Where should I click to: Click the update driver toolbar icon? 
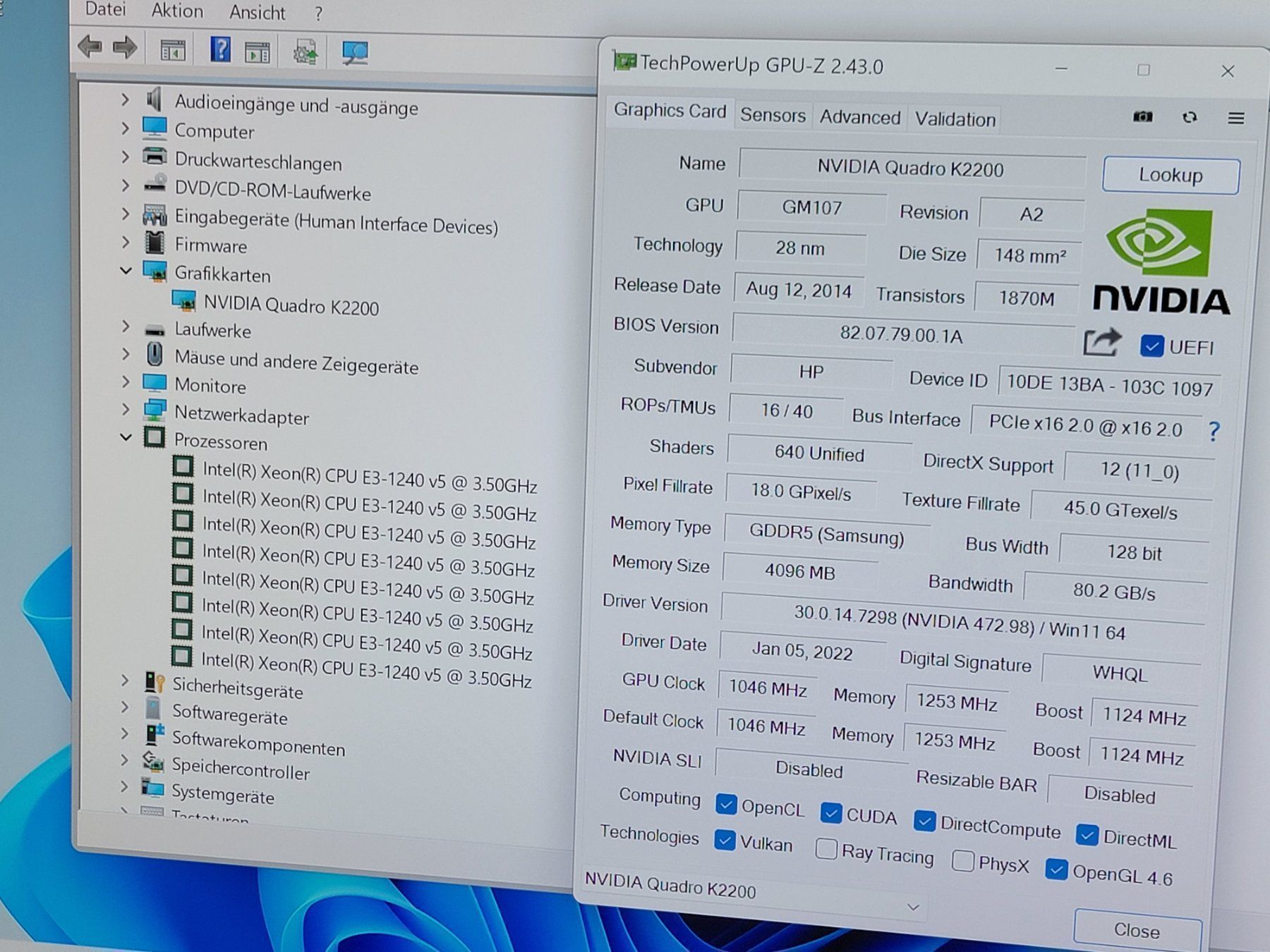click(305, 53)
